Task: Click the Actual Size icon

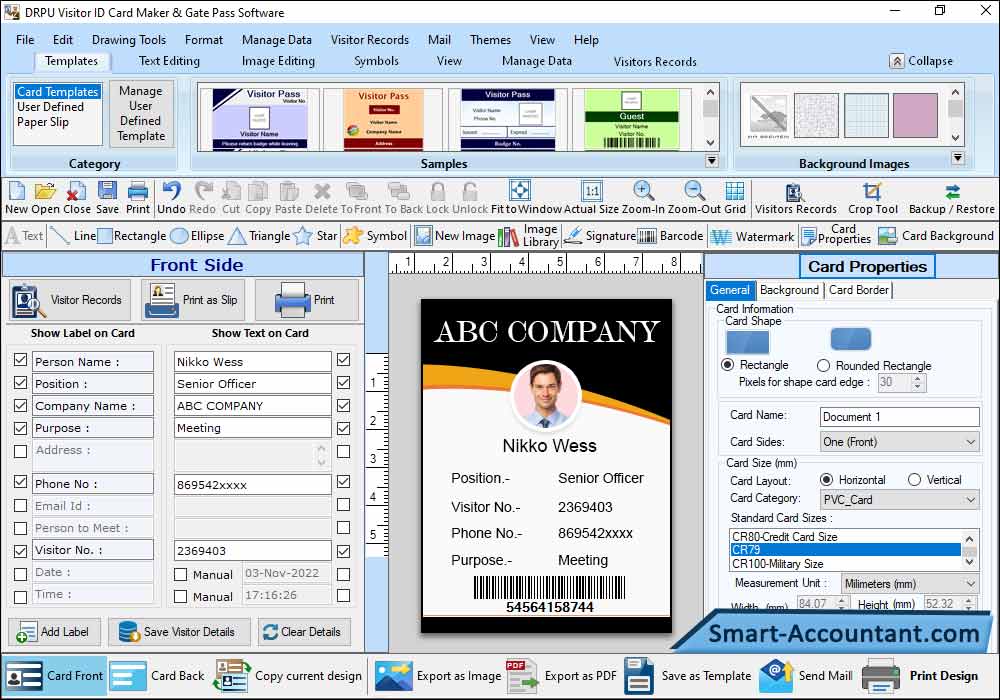Action: point(592,191)
